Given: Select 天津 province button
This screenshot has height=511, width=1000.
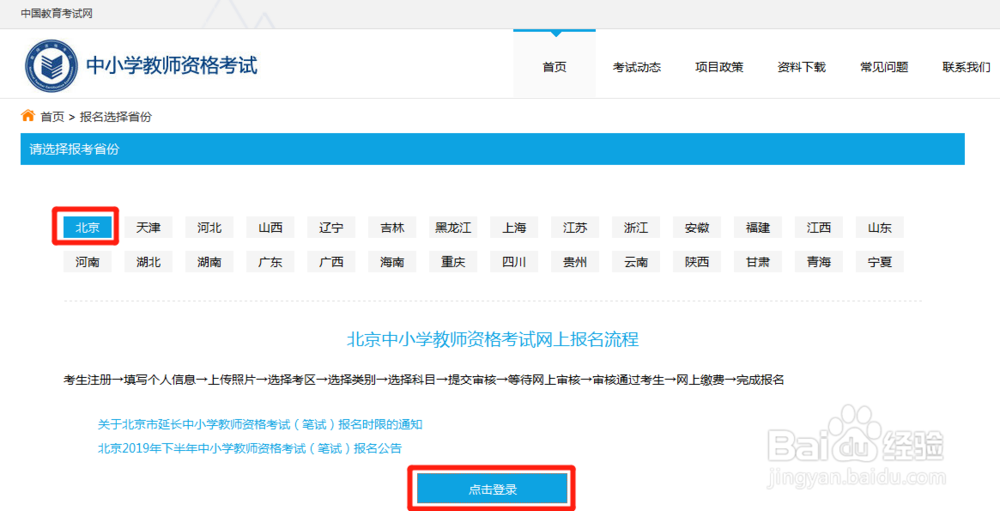Looking at the screenshot, I should tap(149, 227).
